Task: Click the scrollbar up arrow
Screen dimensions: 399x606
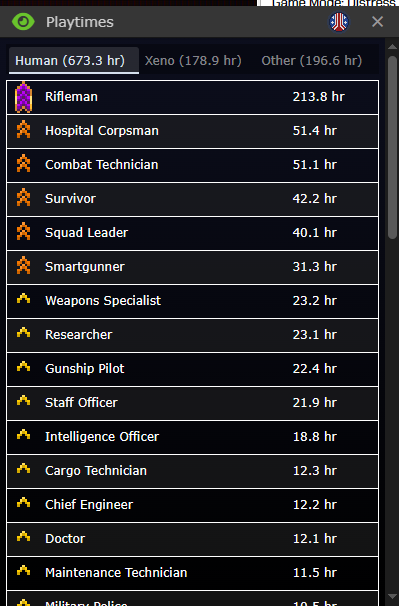Action: [x=392, y=46]
